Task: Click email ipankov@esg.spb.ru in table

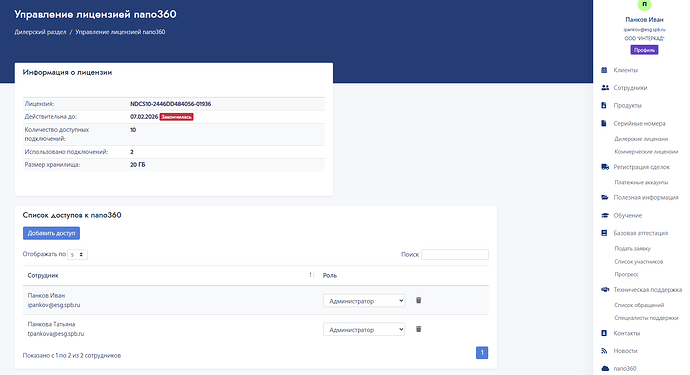Action: (54, 305)
